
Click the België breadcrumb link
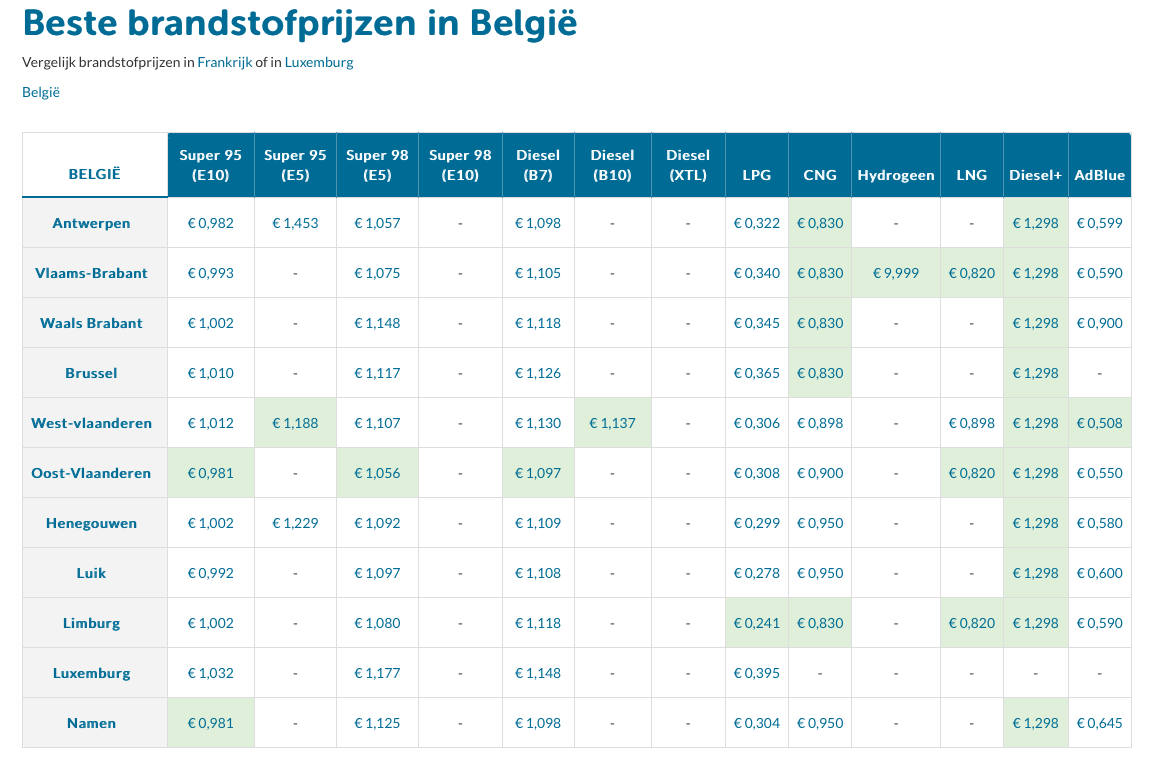coord(41,92)
